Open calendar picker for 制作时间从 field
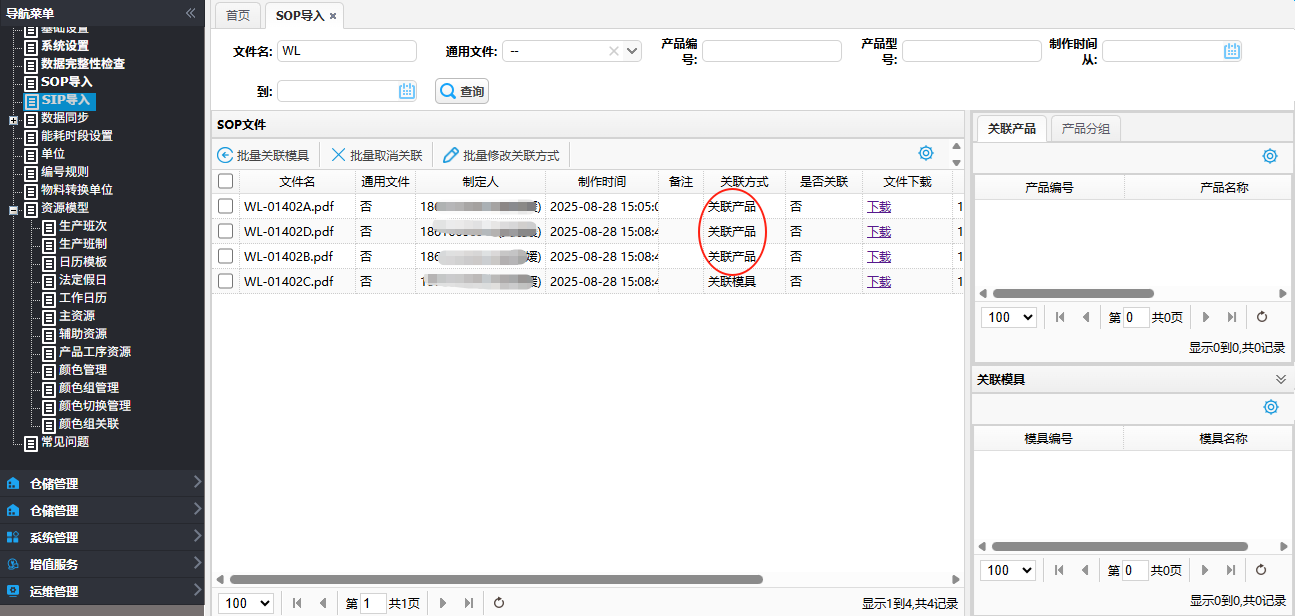The height and width of the screenshot is (616, 1295). [x=1232, y=51]
